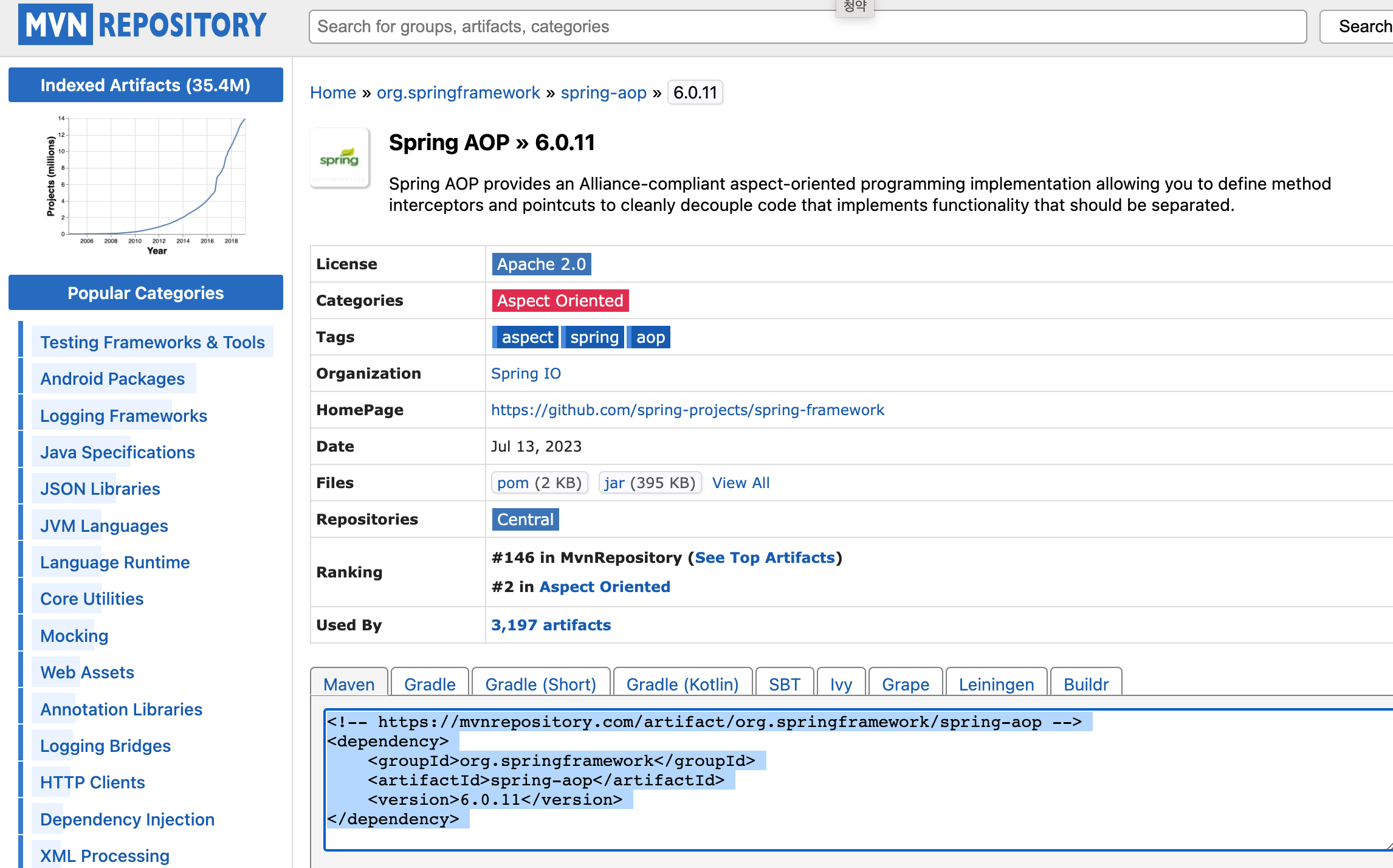The width and height of the screenshot is (1393, 868).
Task: Select the spring tag
Action: (x=593, y=337)
